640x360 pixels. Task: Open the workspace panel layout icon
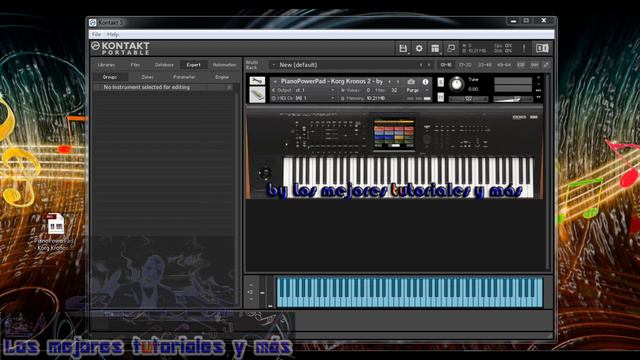tap(435, 49)
